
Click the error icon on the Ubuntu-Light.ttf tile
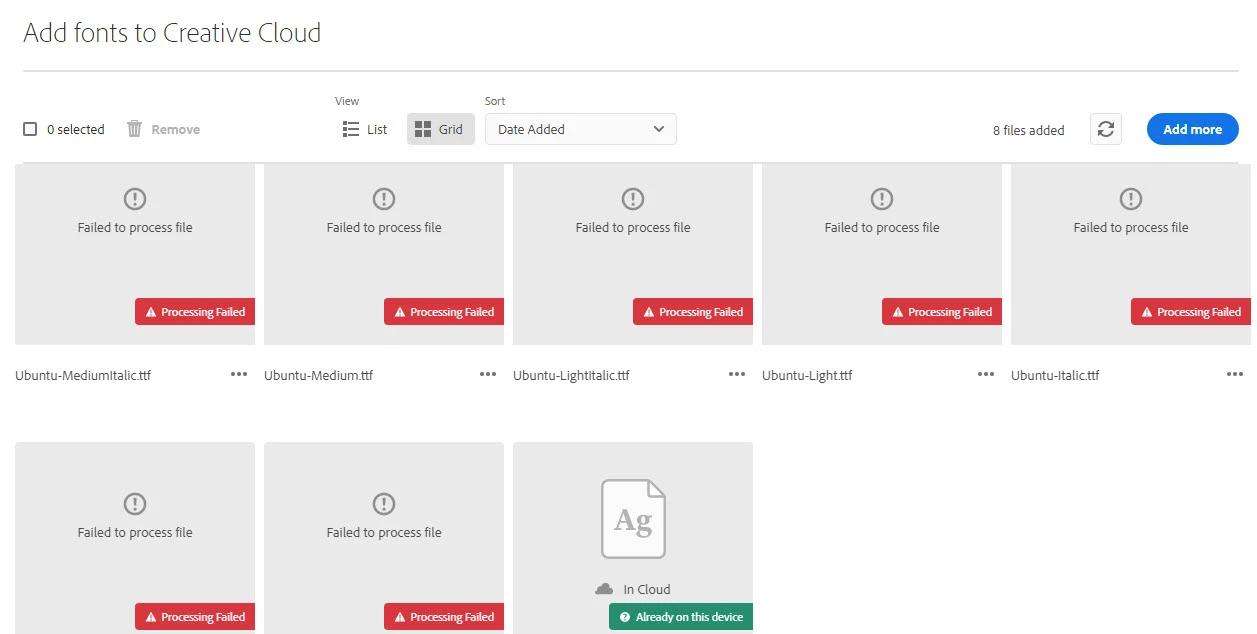(x=882, y=199)
